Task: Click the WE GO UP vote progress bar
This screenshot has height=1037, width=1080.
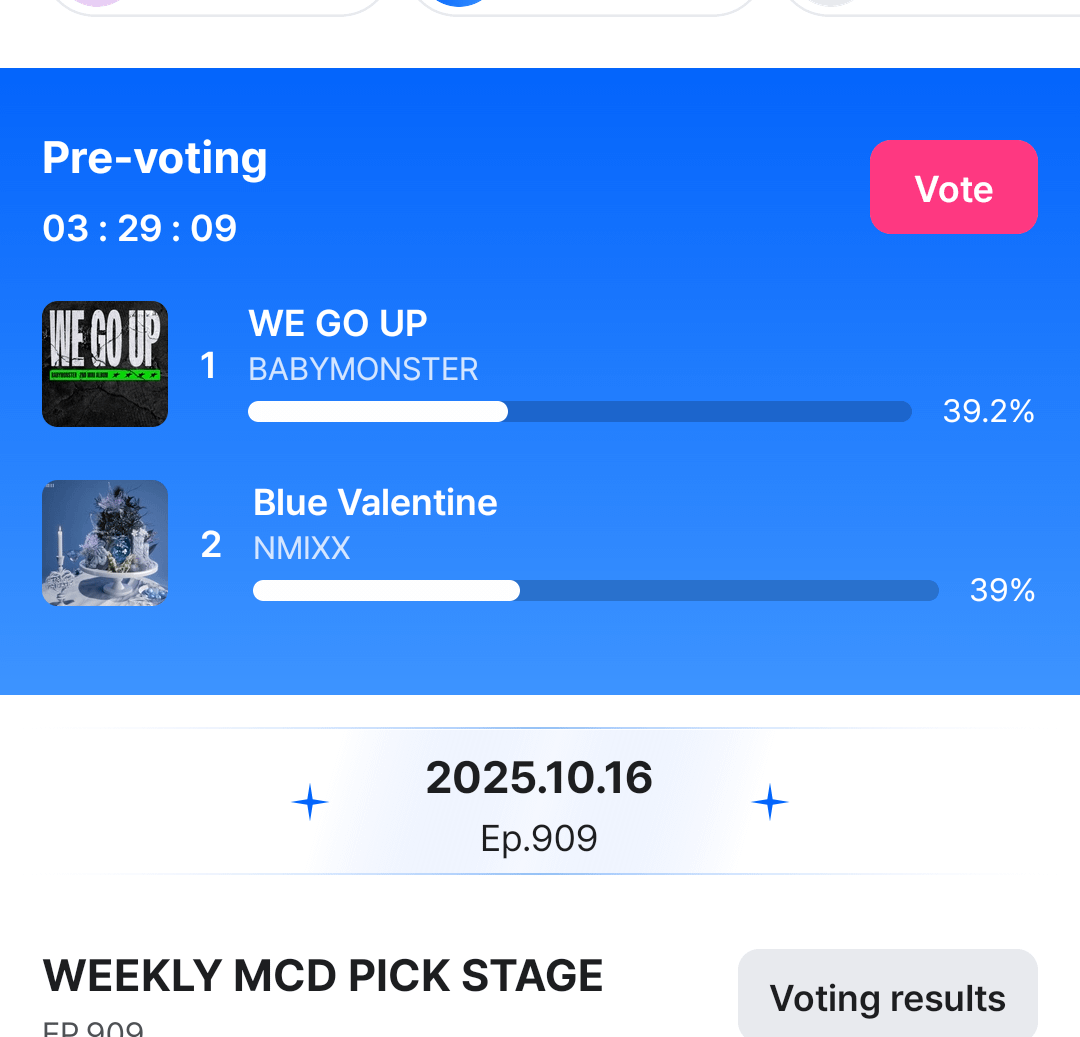Action: [x=579, y=411]
